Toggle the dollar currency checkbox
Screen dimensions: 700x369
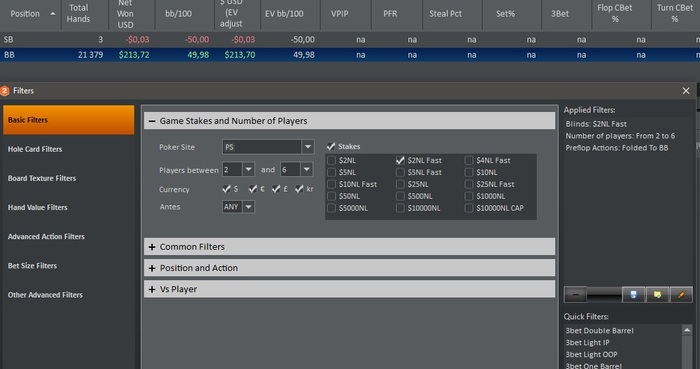click(x=226, y=189)
